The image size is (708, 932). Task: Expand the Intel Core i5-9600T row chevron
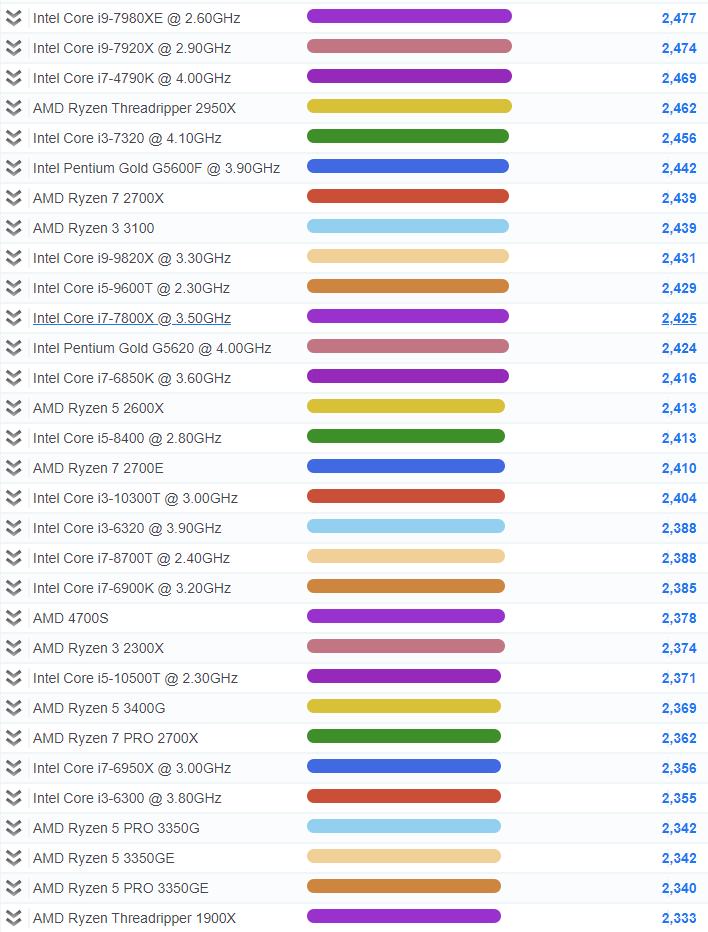pos(14,288)
